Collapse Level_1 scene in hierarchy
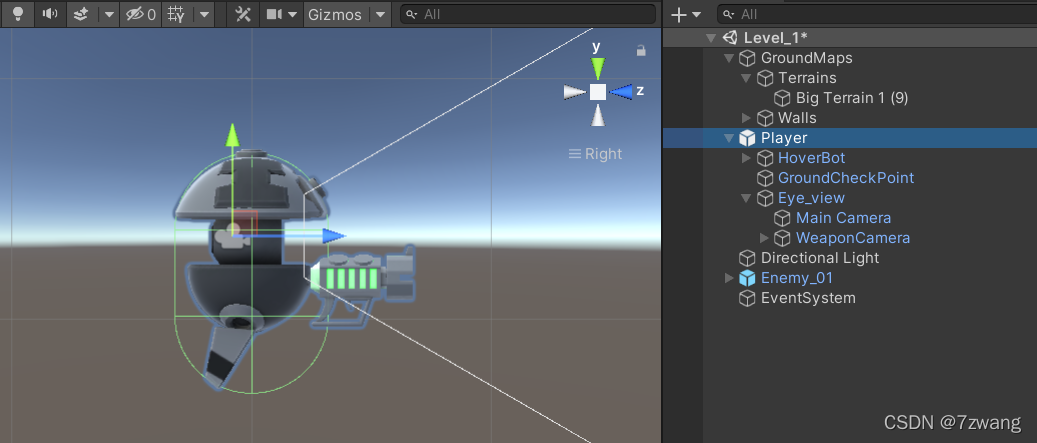 (710, 38)
